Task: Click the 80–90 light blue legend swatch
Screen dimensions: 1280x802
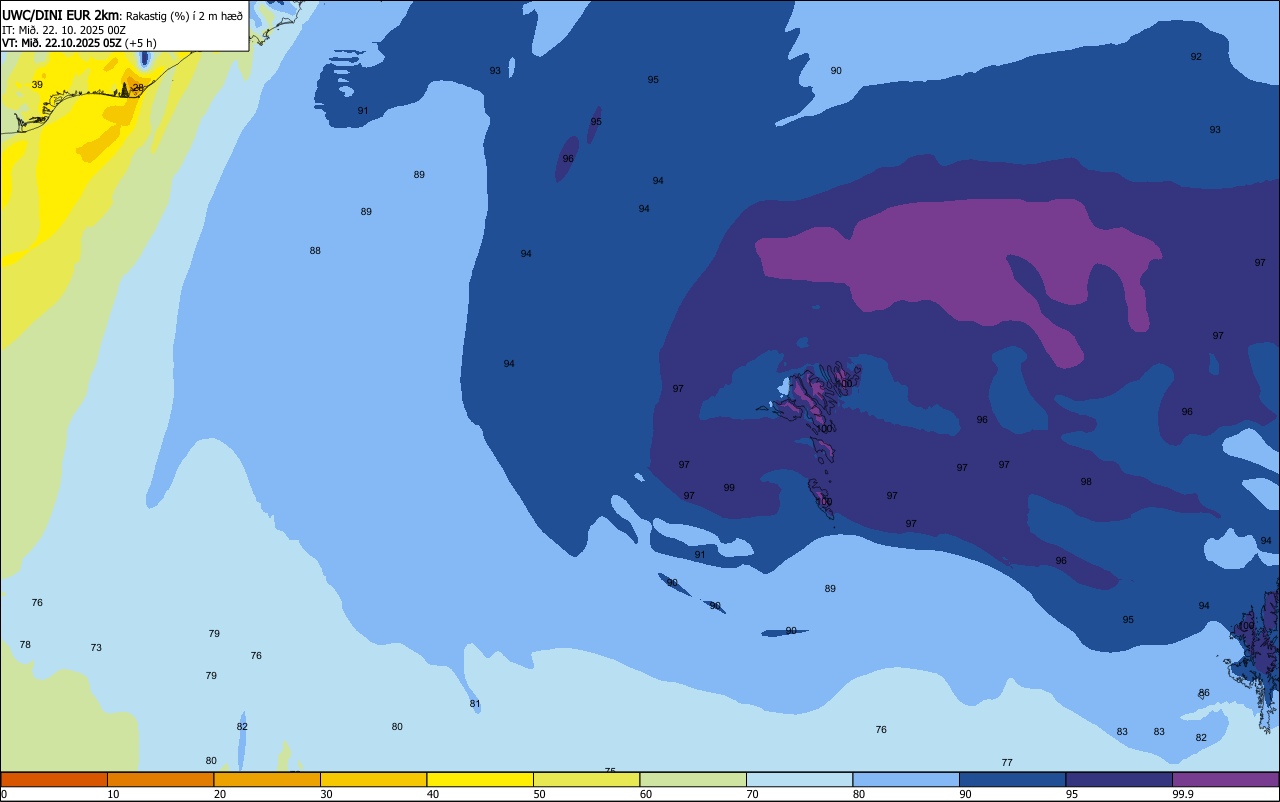Action: tap(906, 779)
